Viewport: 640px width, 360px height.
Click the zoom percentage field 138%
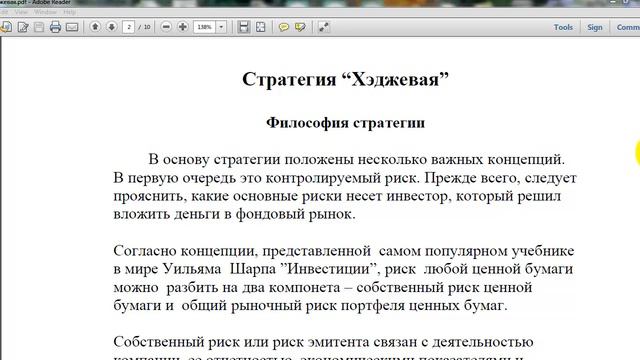[x=204, y=27]
